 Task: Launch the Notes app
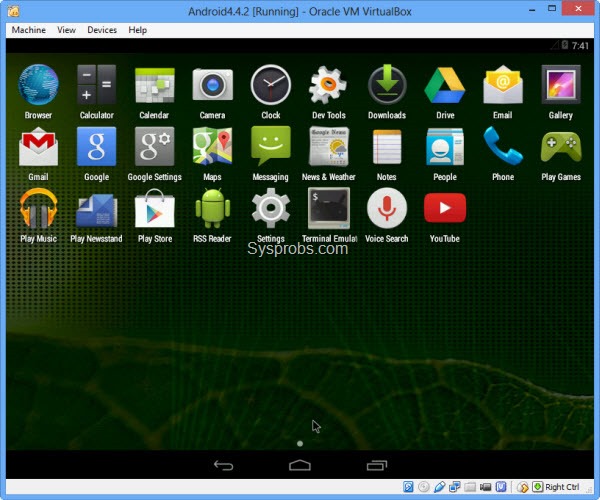click(387, 147)
